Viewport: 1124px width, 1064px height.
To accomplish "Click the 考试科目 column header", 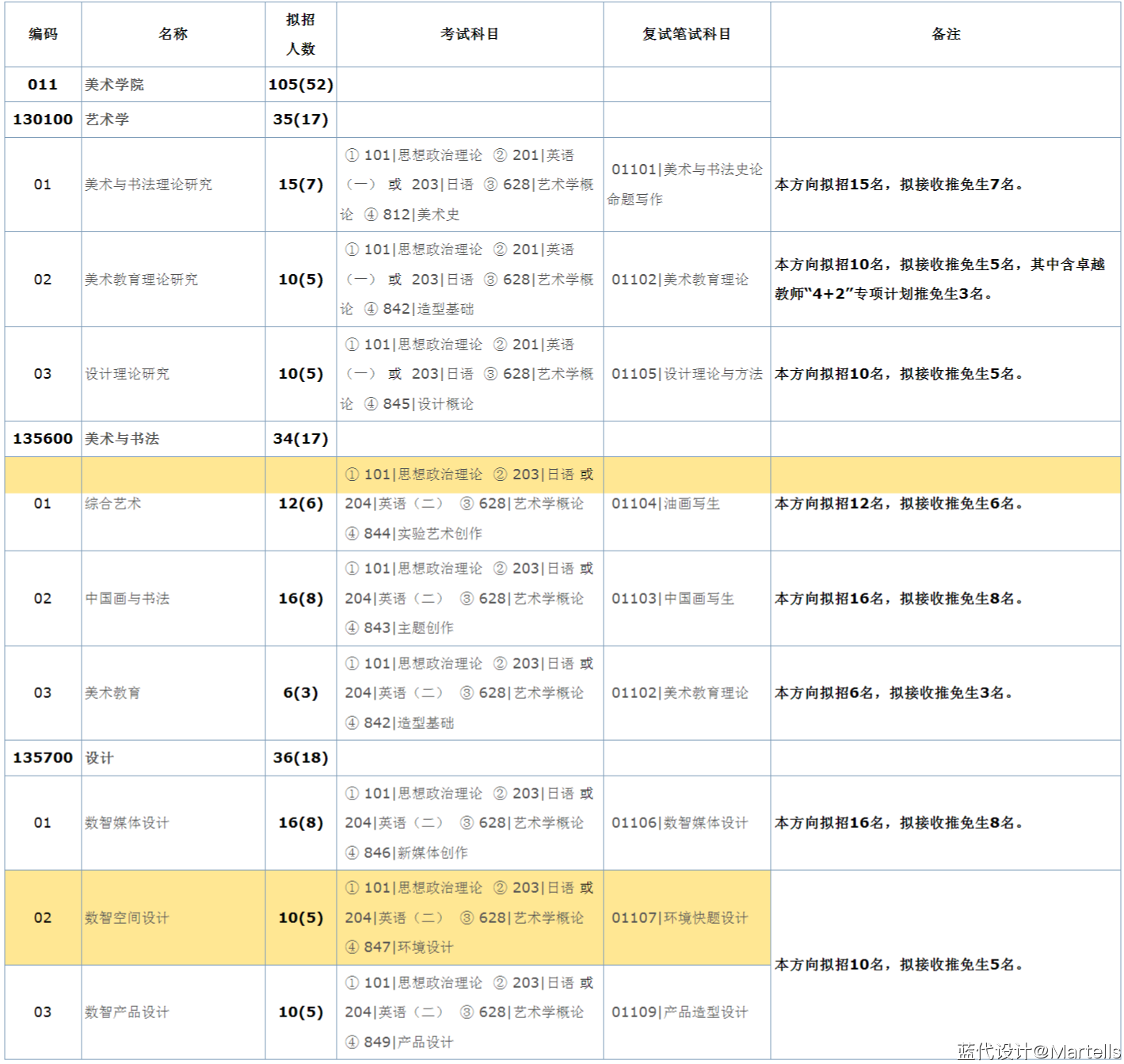I will click(x=469, y=34).
